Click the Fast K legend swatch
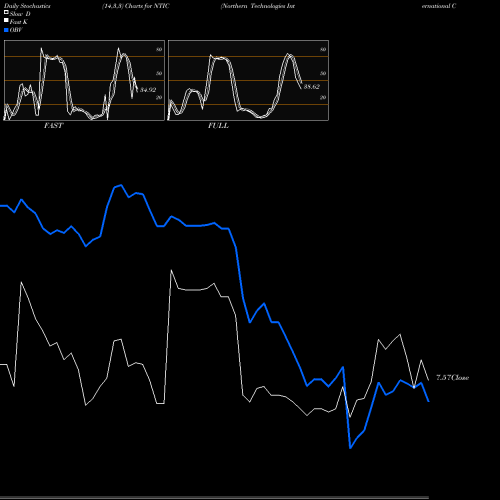Screen dimensions: 500x500 tap(6, 20)
